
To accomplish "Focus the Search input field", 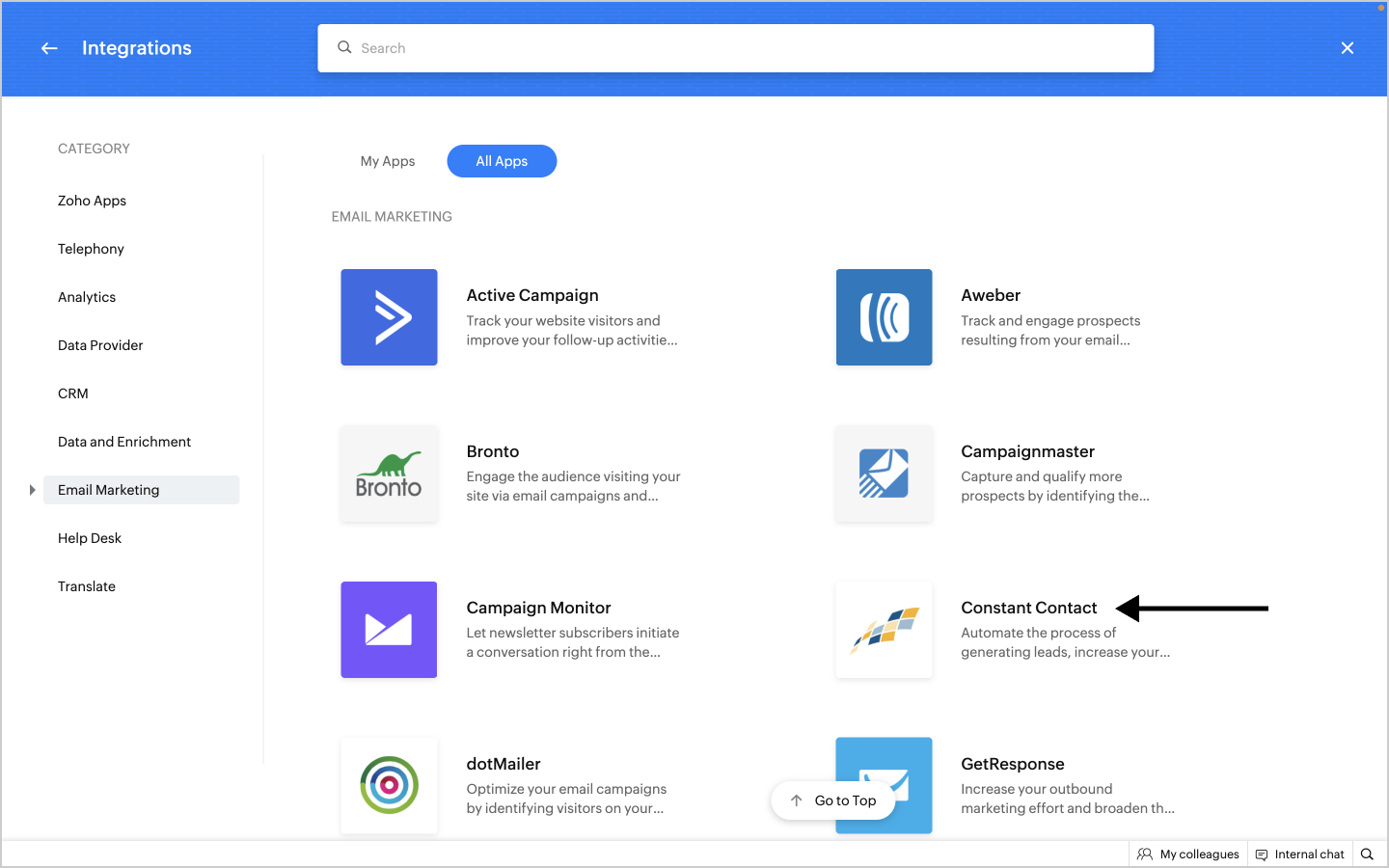I will click(736, 48).
